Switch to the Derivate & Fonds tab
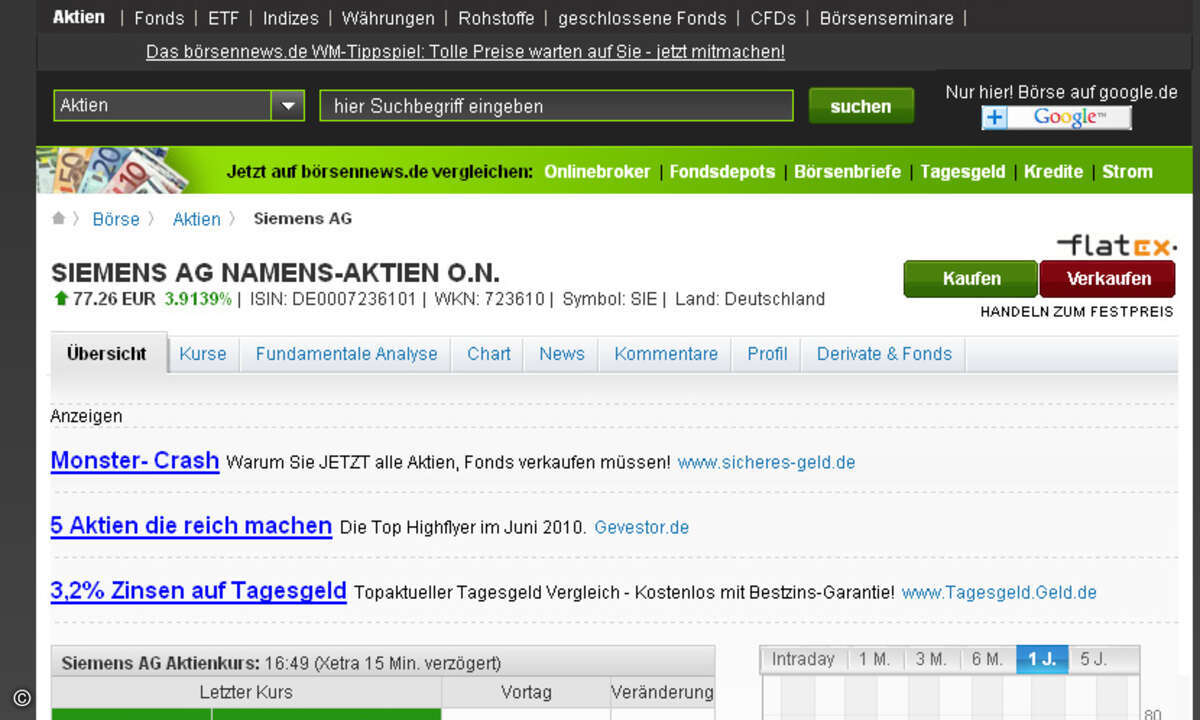Screen dimensions: 1200x720 tap(884, 354)
